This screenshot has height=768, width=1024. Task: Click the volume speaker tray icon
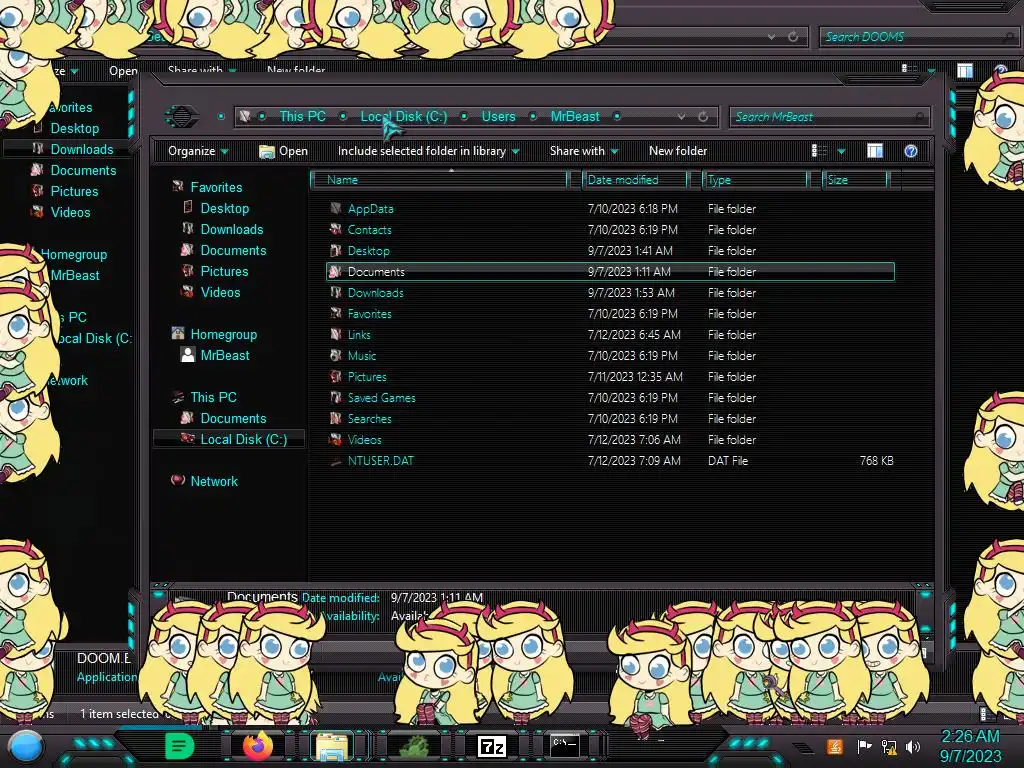click(x=913, y=746)
